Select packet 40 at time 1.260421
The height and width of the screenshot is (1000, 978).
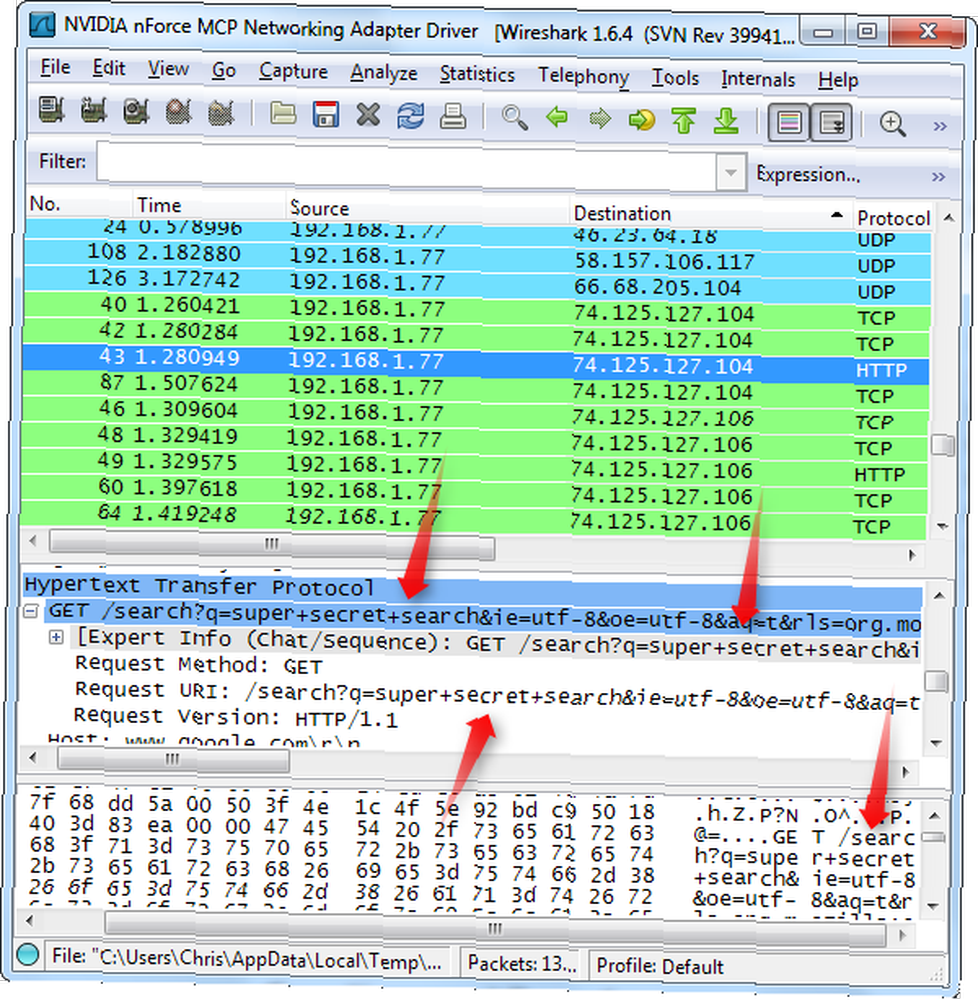(477, 311)
